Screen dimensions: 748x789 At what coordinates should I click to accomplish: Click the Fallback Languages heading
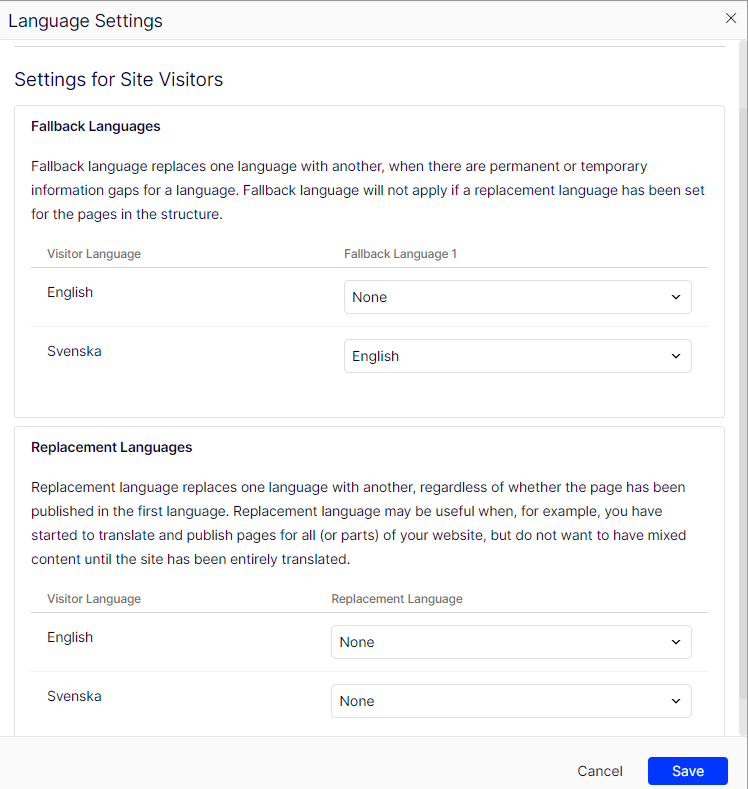click(96, 126)
